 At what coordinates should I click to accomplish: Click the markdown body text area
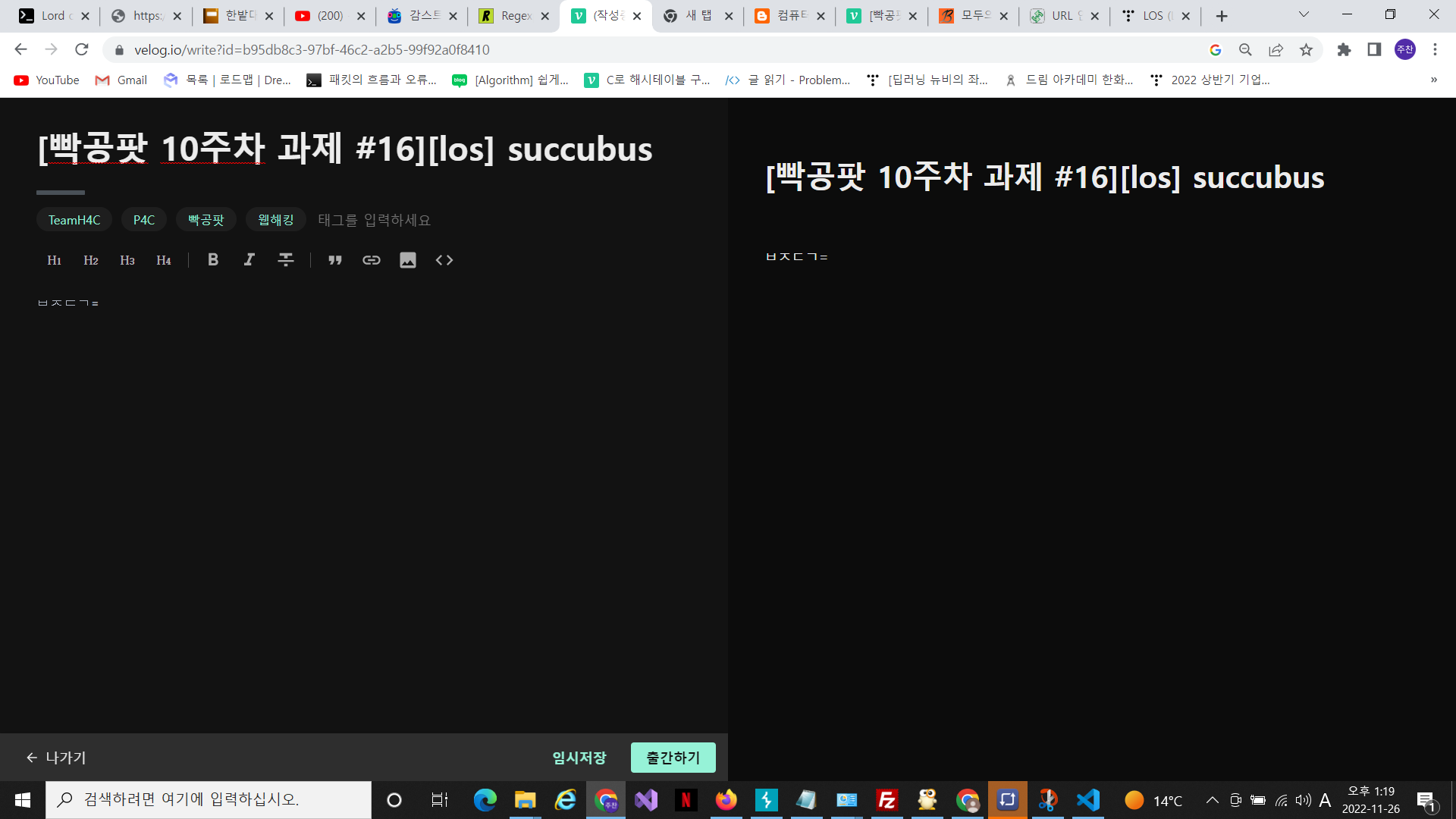click(x=364, y=500)
